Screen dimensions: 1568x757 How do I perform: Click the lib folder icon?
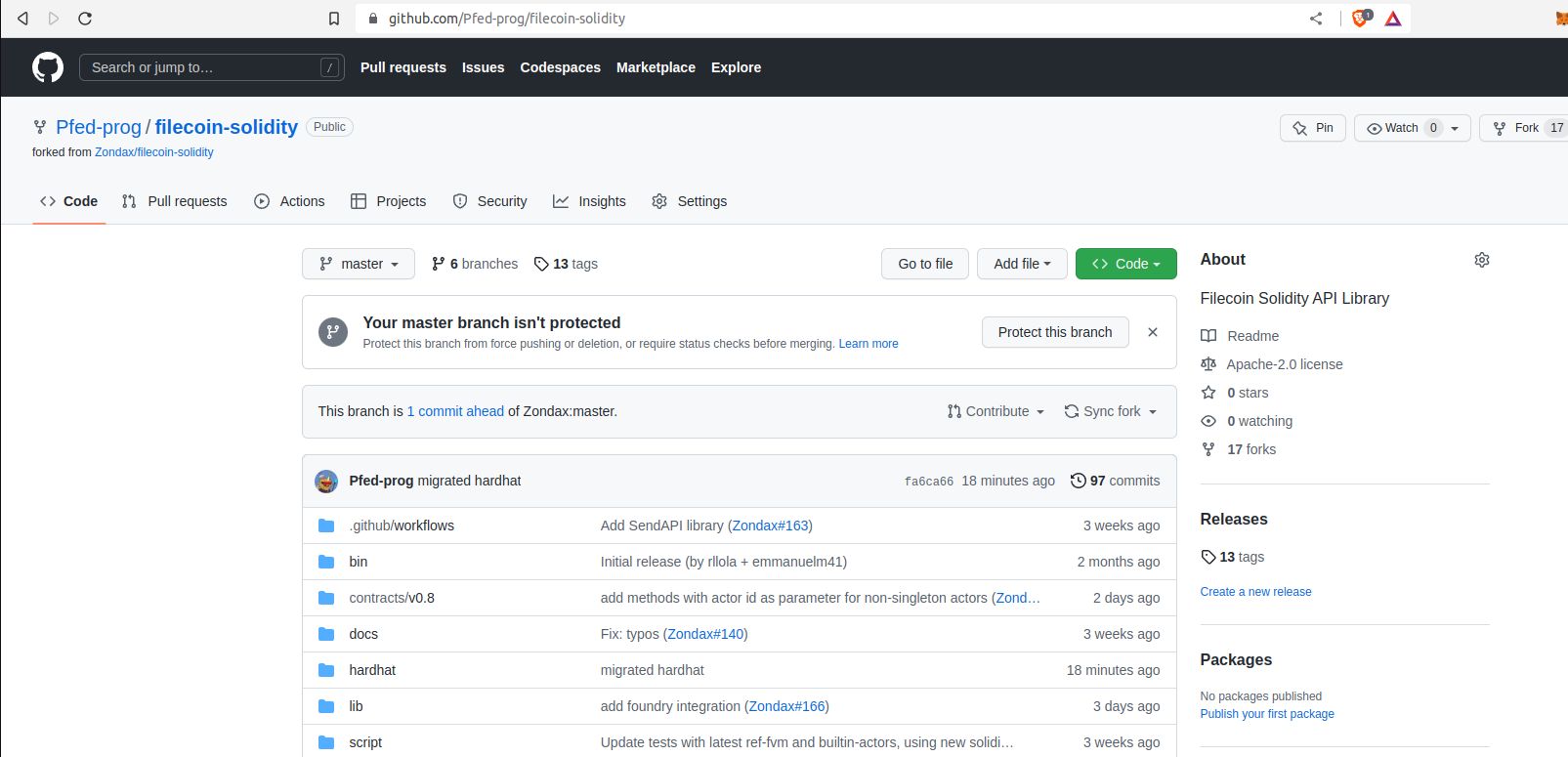click(x=326, y=706)
